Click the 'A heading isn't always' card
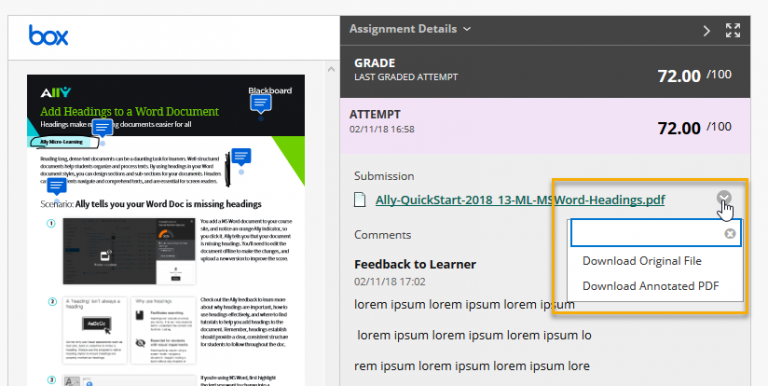768x386 pixels. pyautogui.click(x=95, y=330)
